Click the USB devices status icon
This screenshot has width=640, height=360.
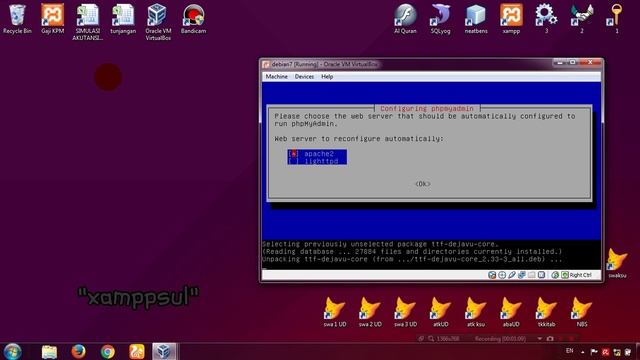pyautogui.click(x=512, y=275)
